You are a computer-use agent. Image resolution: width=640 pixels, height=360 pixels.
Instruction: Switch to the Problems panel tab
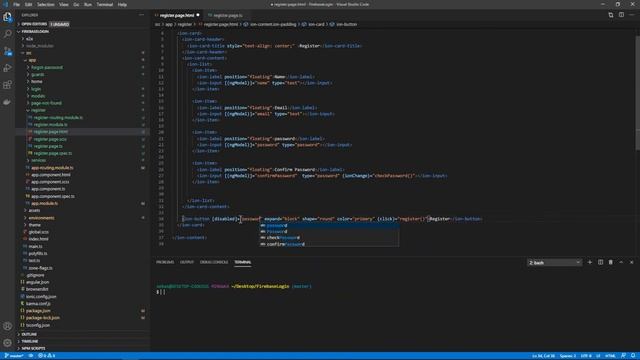pos(165,262)
